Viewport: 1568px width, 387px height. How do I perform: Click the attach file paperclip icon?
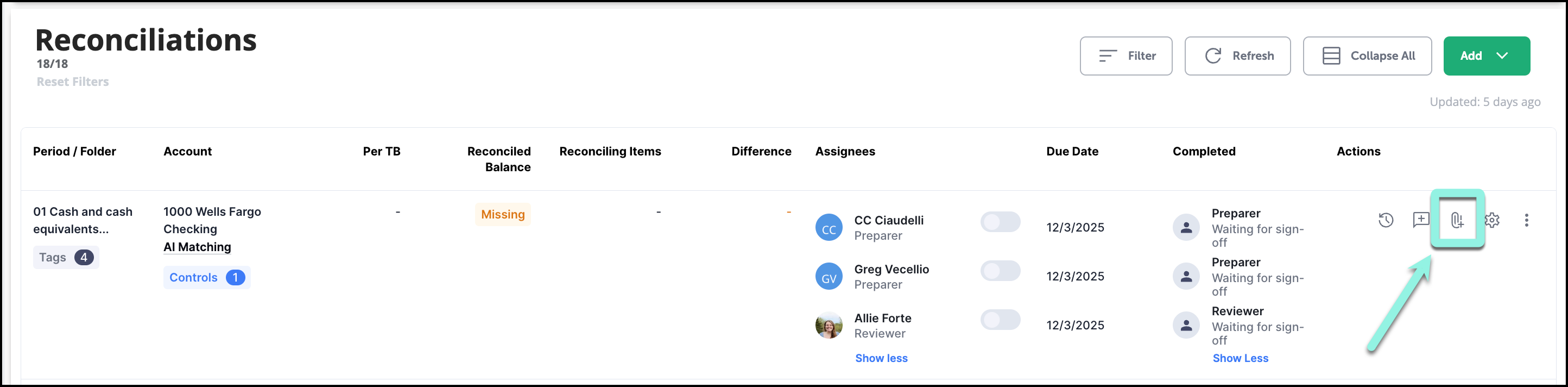(1457, 220)
